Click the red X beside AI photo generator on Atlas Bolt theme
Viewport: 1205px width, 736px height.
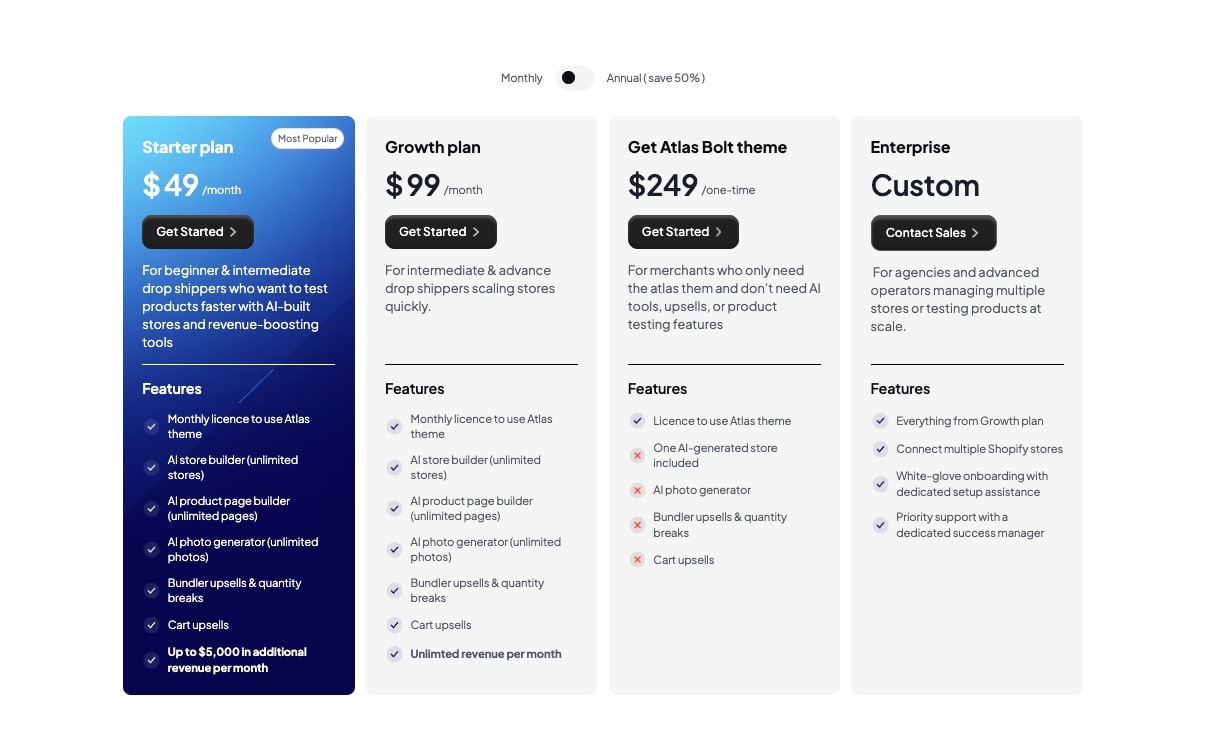tap(637, 490)
